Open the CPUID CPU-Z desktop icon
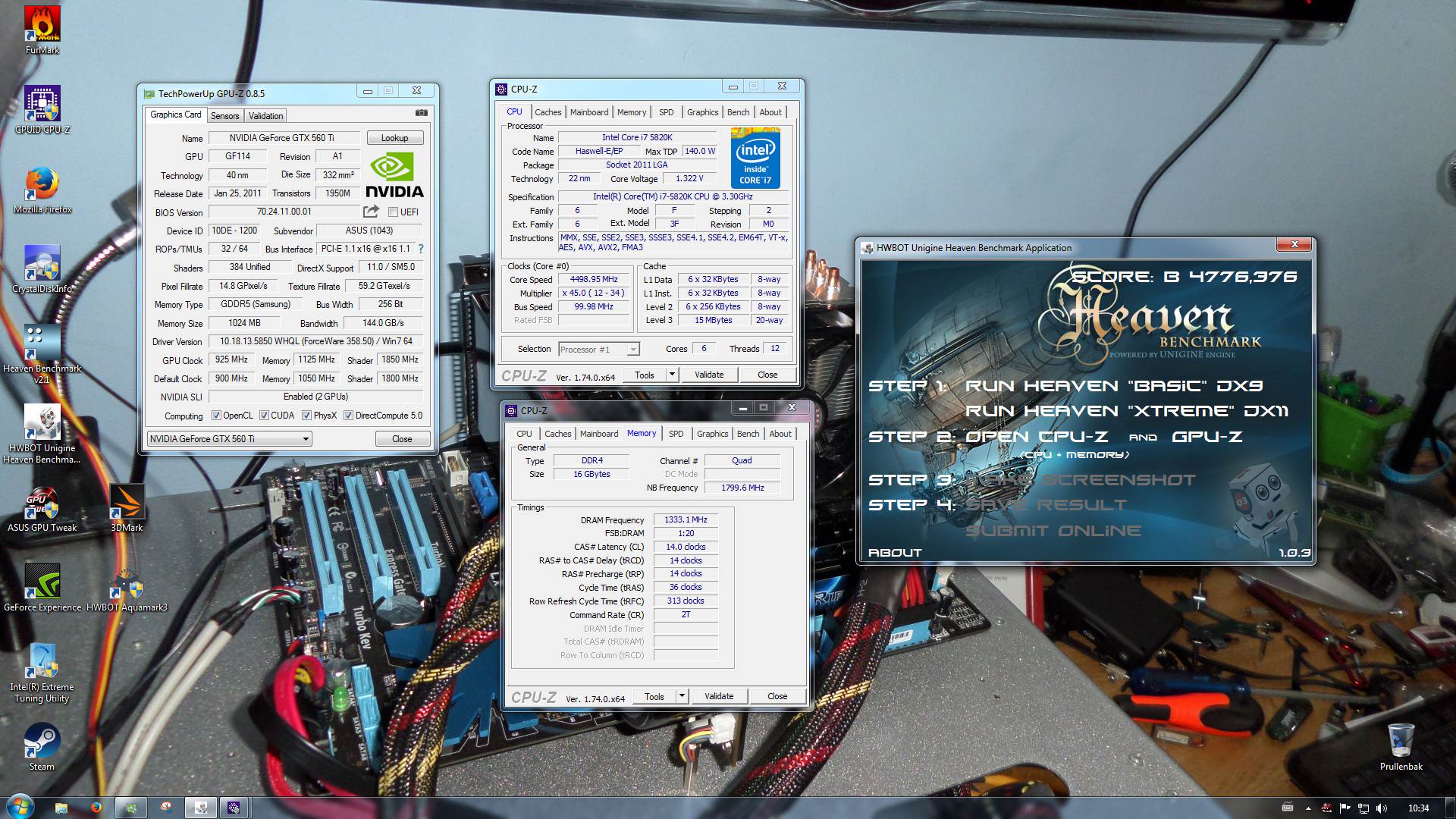Image resolution: width=1456 pixels, height=819 pixels. click(42, 110)
